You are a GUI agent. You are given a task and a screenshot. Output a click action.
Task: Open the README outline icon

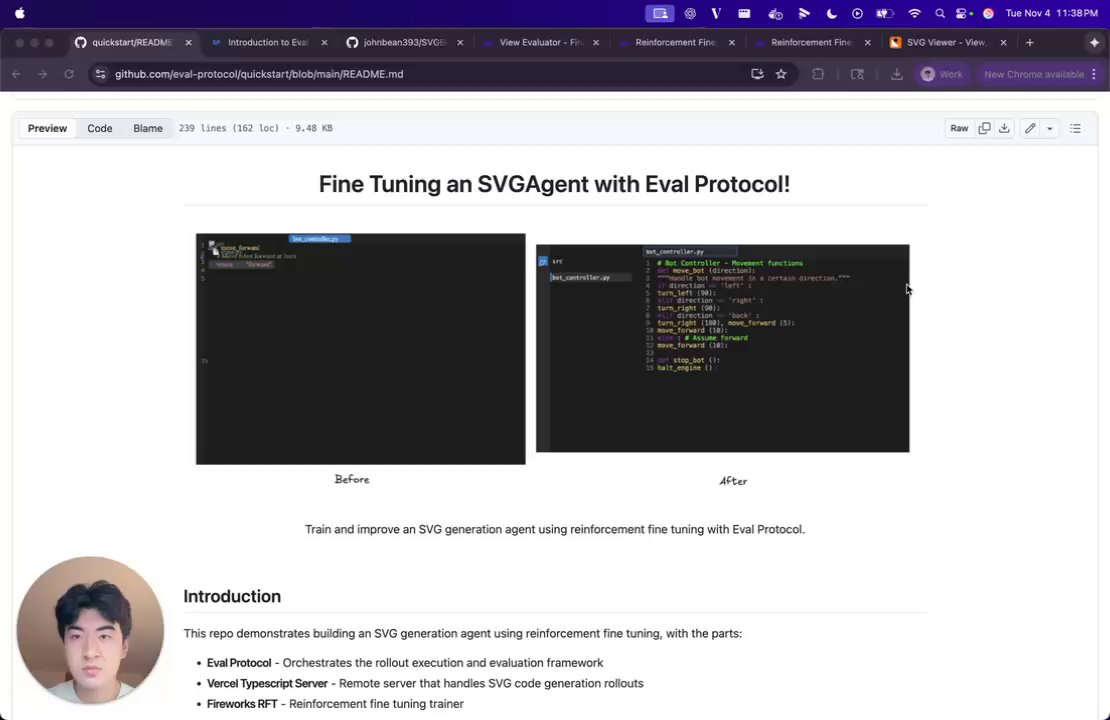tap(1075, 128)
